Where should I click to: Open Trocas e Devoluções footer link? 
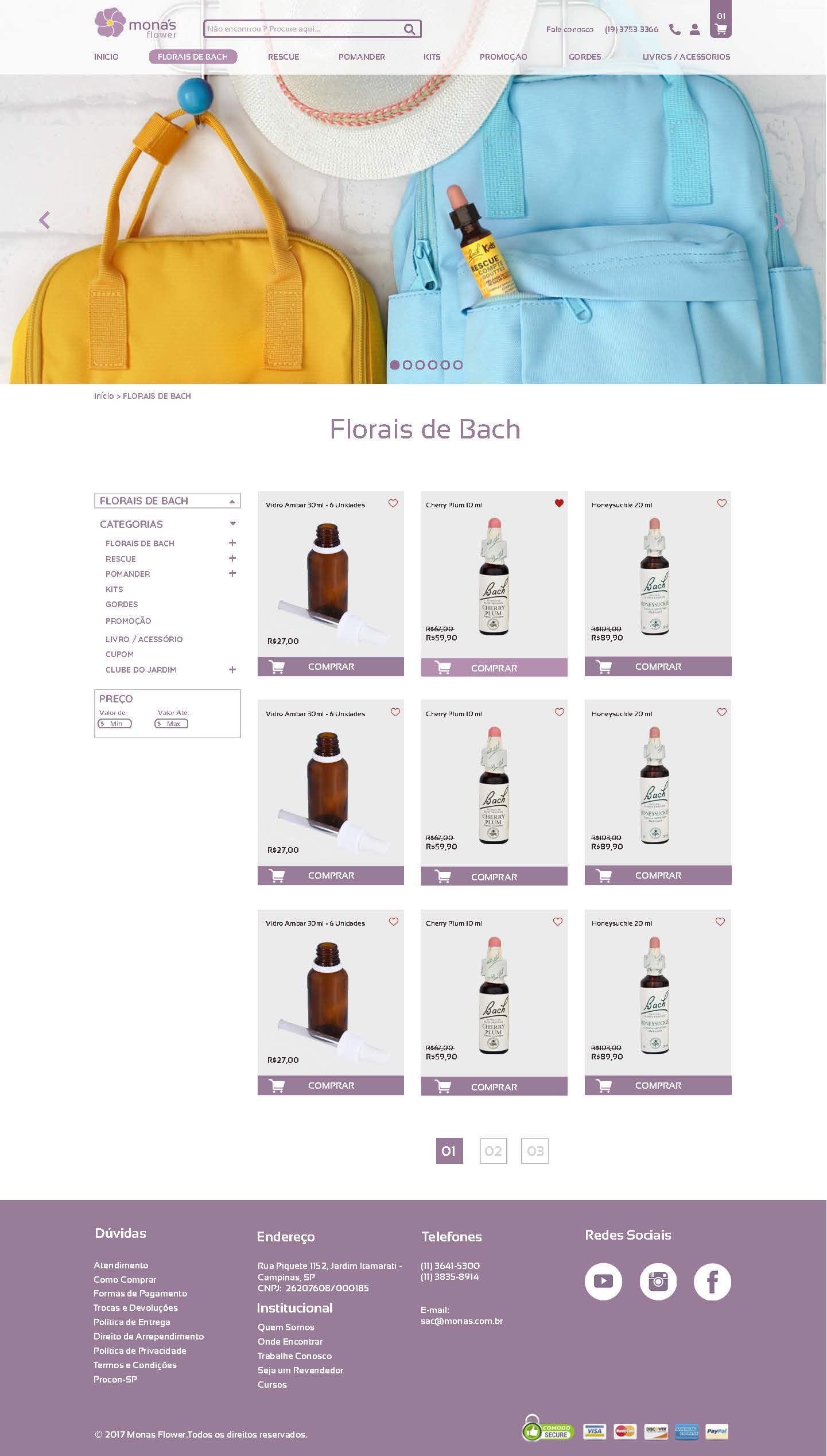[x=135, y=1307]
